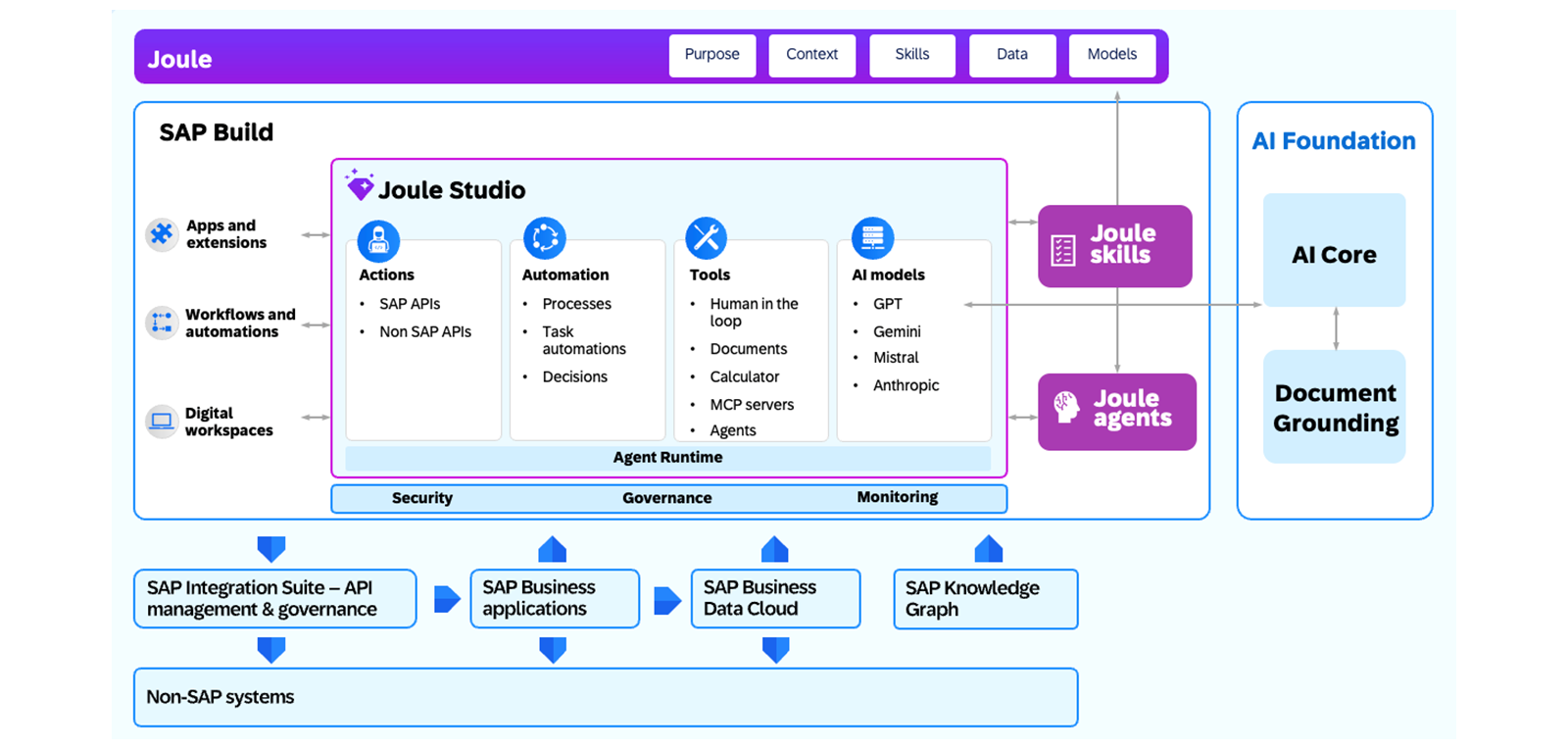Switch to the Models tab
The image size is (1568, 749).
coord(1112,56)
